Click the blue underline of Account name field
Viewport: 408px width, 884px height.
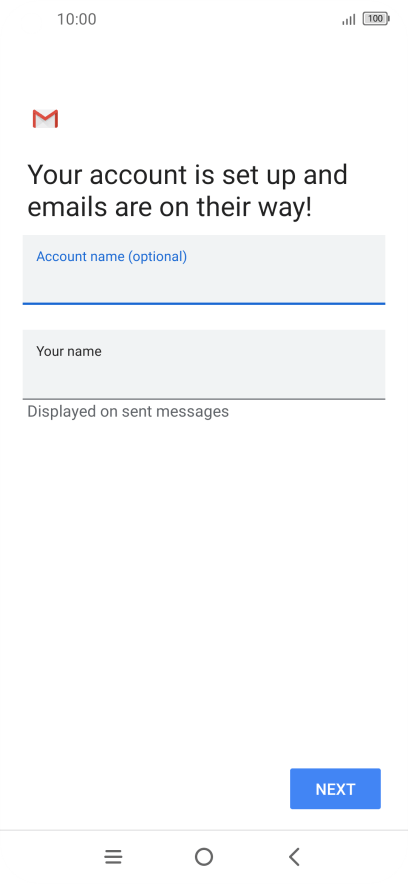tap(204, 303)
